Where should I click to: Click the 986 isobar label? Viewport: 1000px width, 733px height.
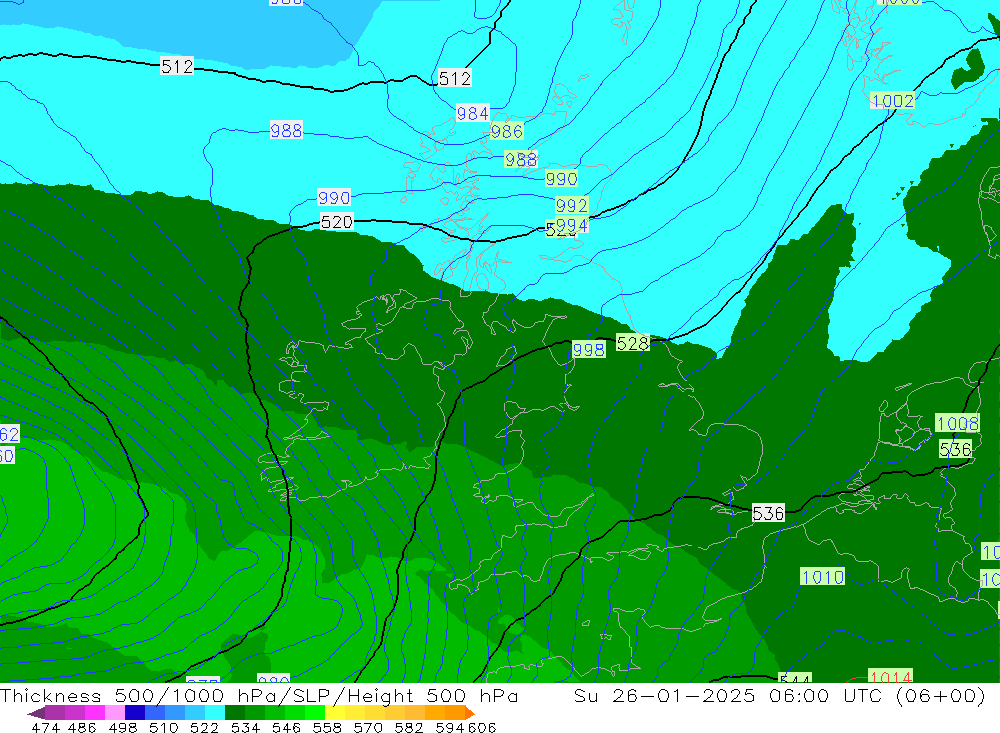[x=507, y=131]
